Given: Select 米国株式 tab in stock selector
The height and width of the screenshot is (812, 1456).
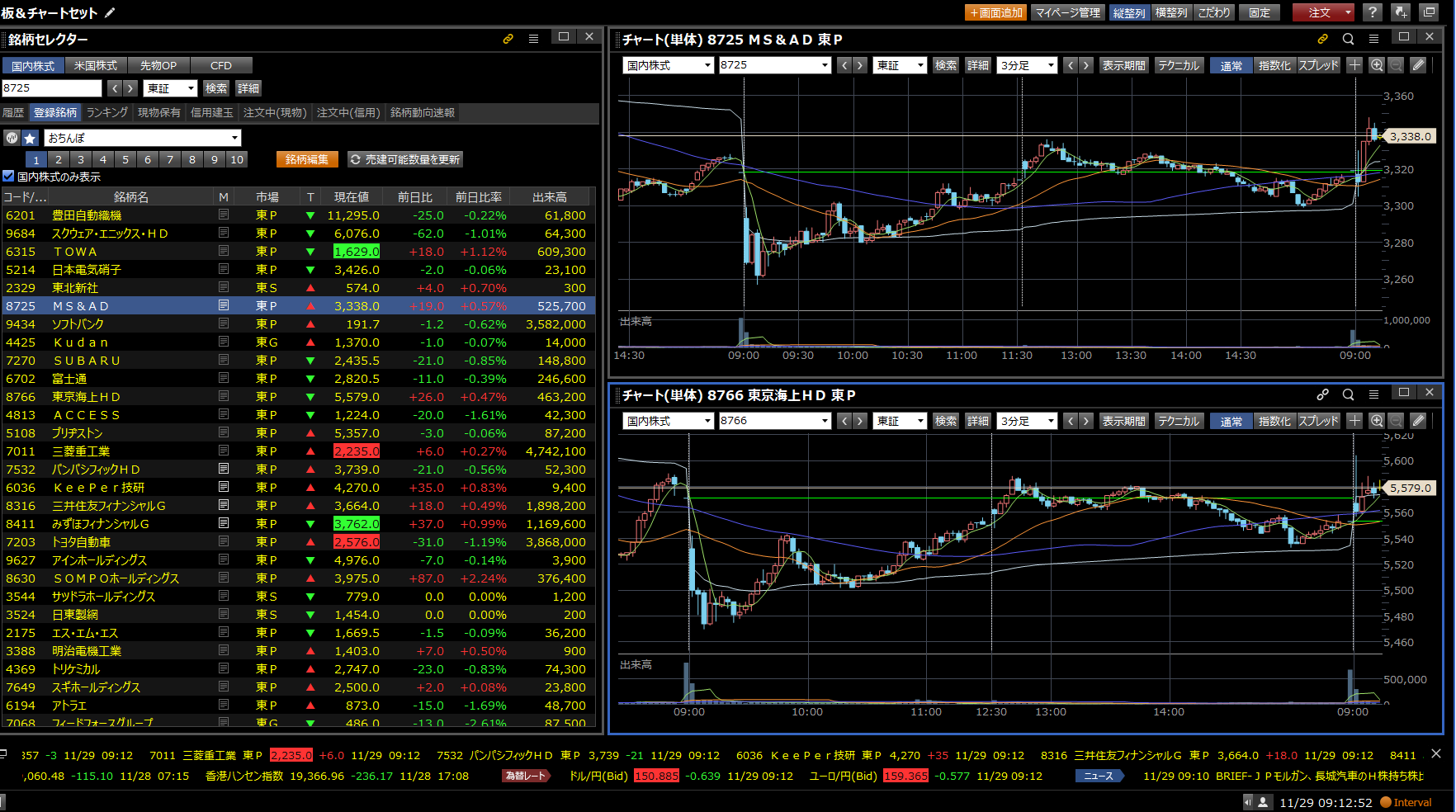Looking at the screenshot, I should coord(96,65).
